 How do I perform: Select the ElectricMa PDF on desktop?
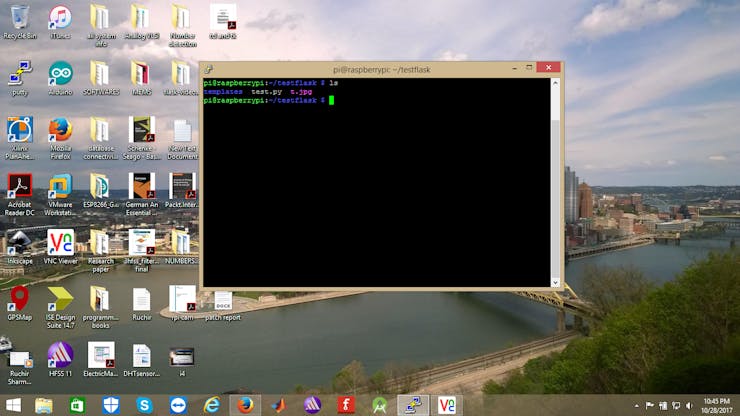point(101,359)
